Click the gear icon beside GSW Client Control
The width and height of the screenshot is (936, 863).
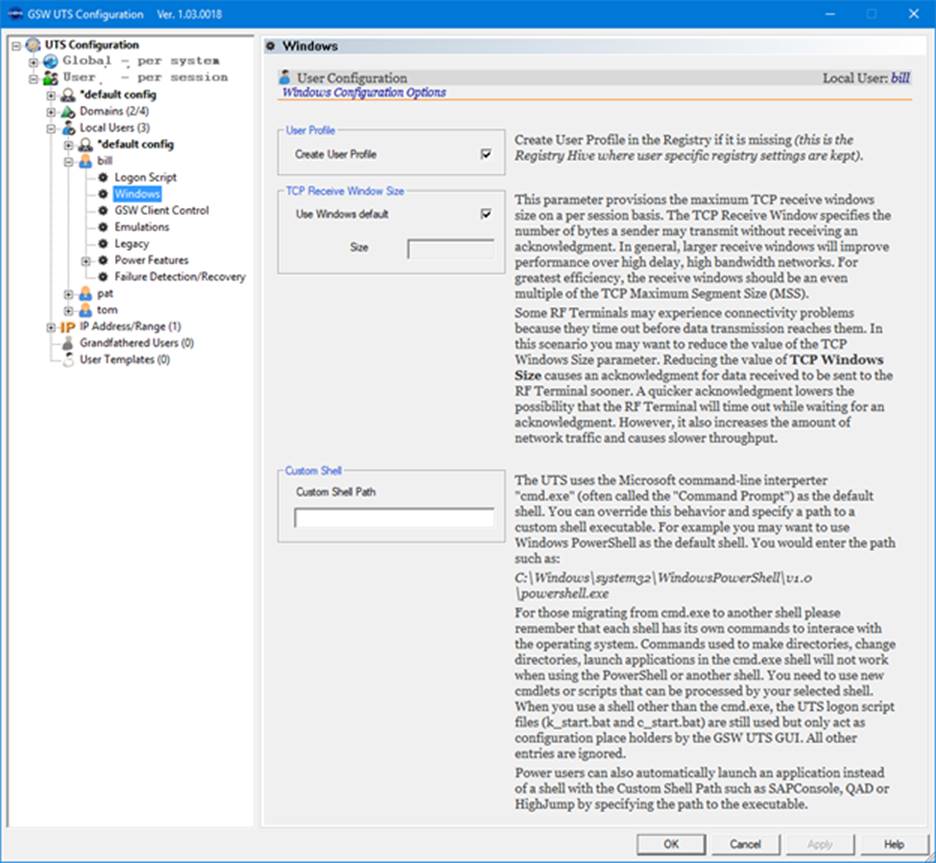[x=103, y=211]
